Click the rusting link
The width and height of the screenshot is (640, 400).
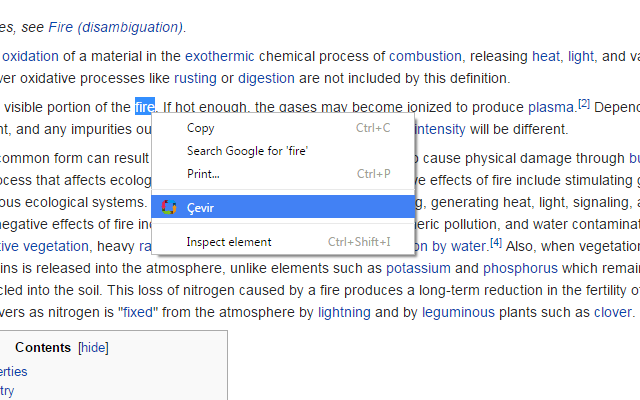tap(195, 78)
